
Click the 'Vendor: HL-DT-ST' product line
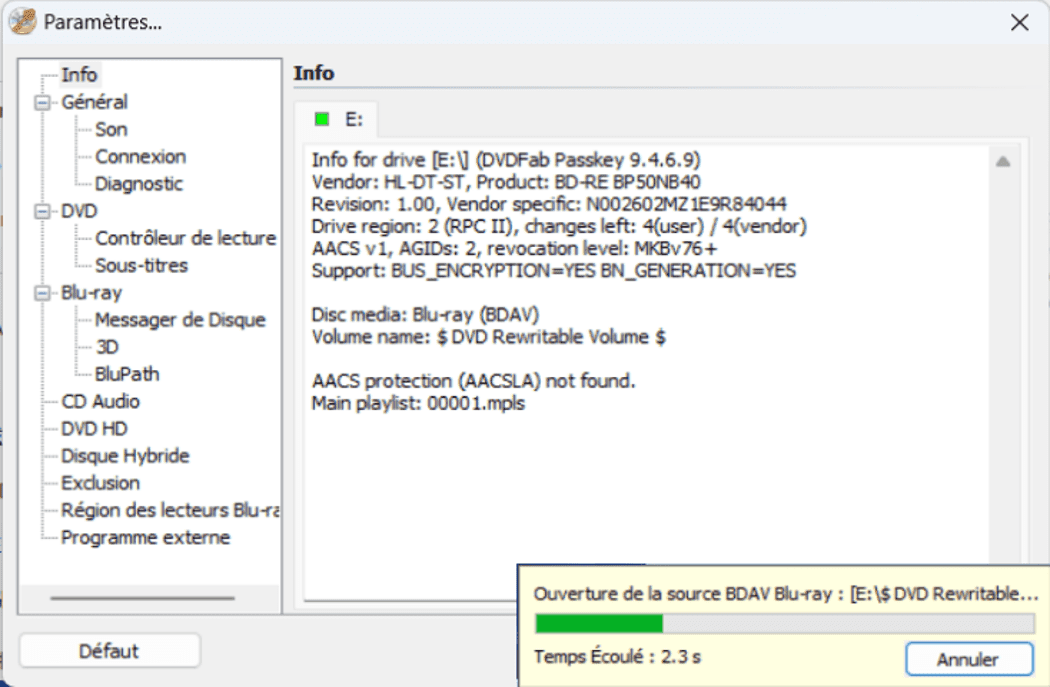pyautogui.click(x=506, y=182)
